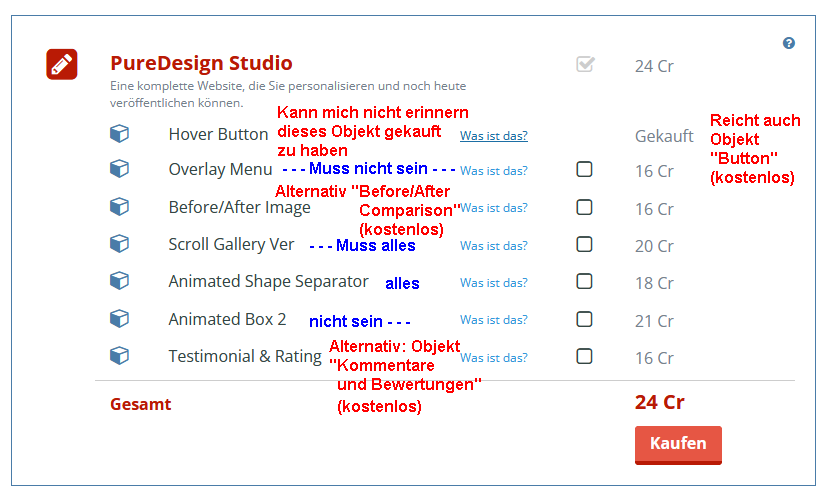Click the cube icon beside Testimonial & Rating
Screen dimensions: 823x501
pyautogui.click(x=120, y=356)
